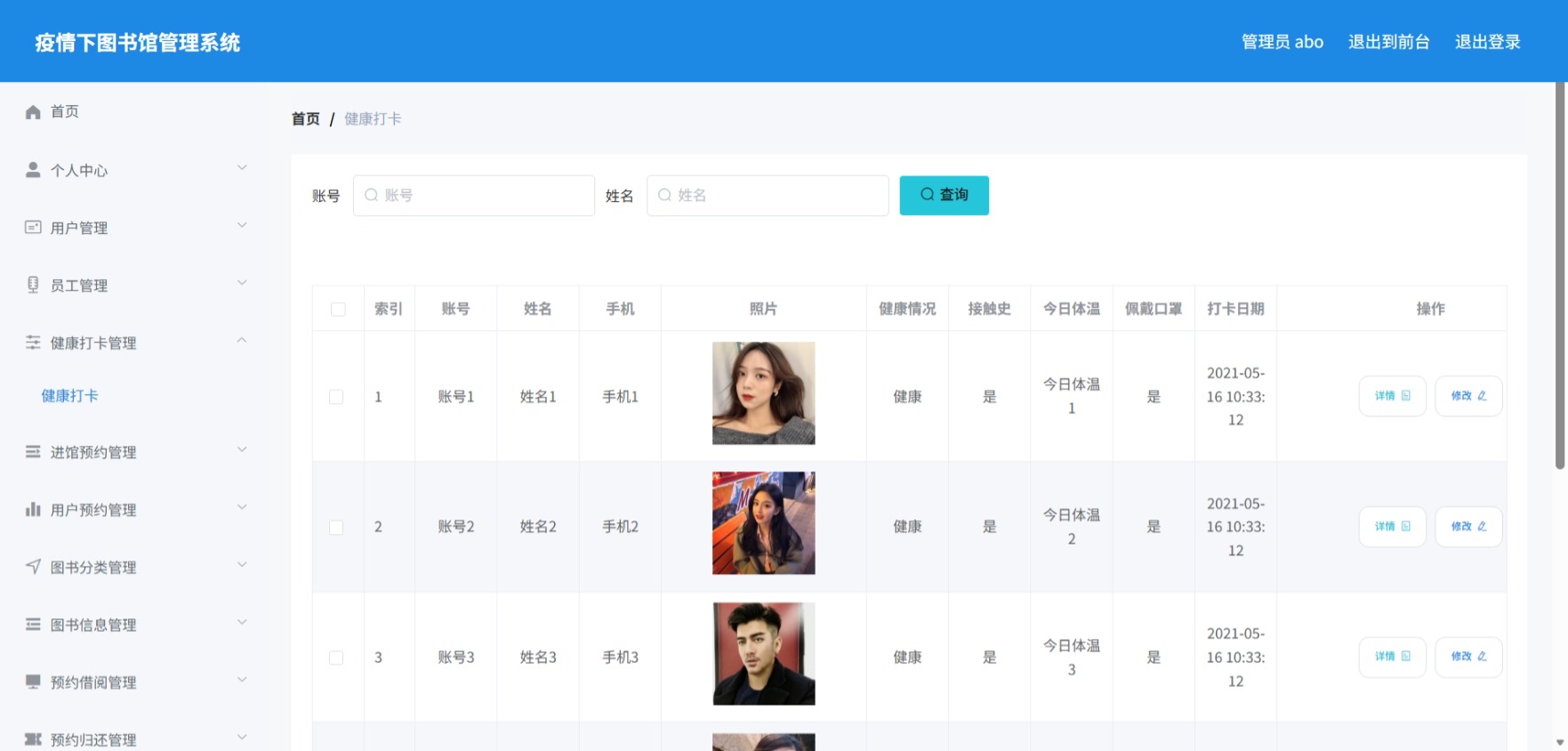Viewport: 1568px width, 751px height.
Task: Click 修改 for row 账号1
Action: click(x=1469, y=396)
